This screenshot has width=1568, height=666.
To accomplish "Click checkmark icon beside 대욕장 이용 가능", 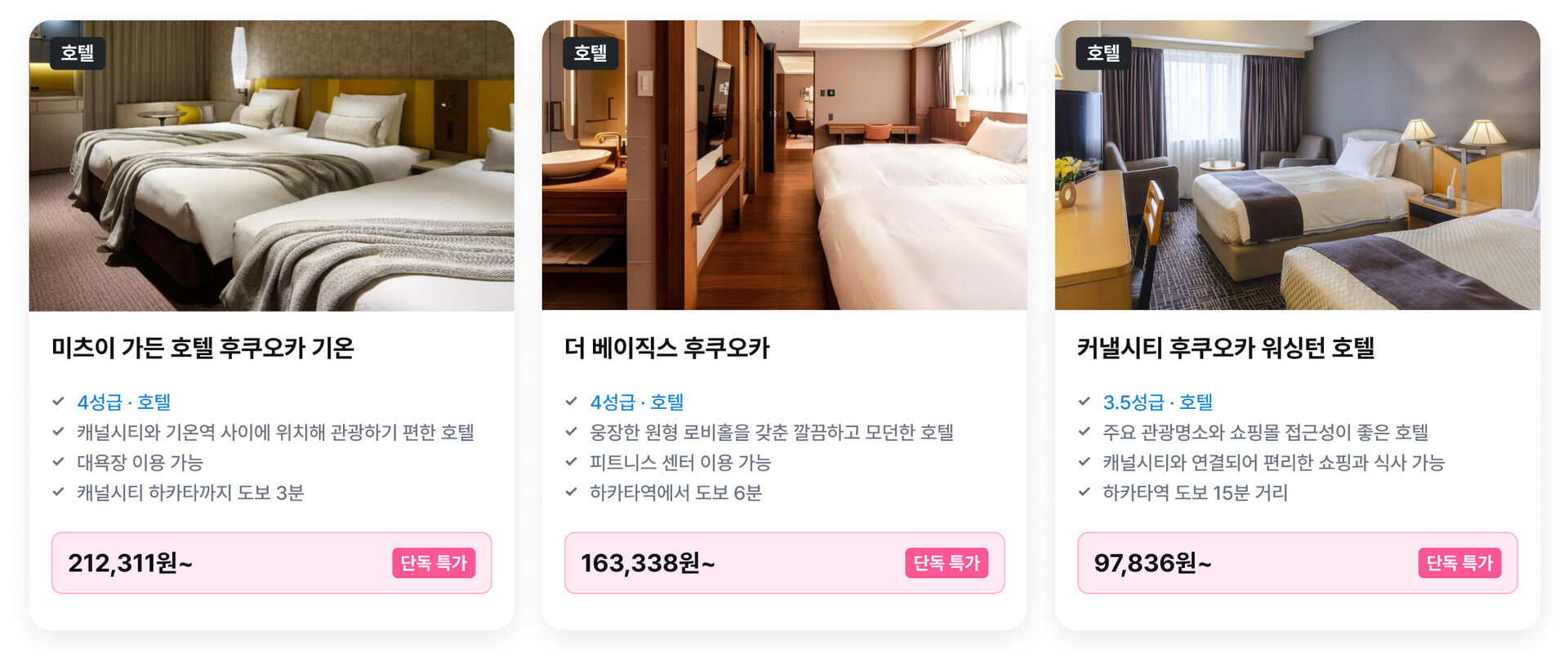I will [58, 462].
